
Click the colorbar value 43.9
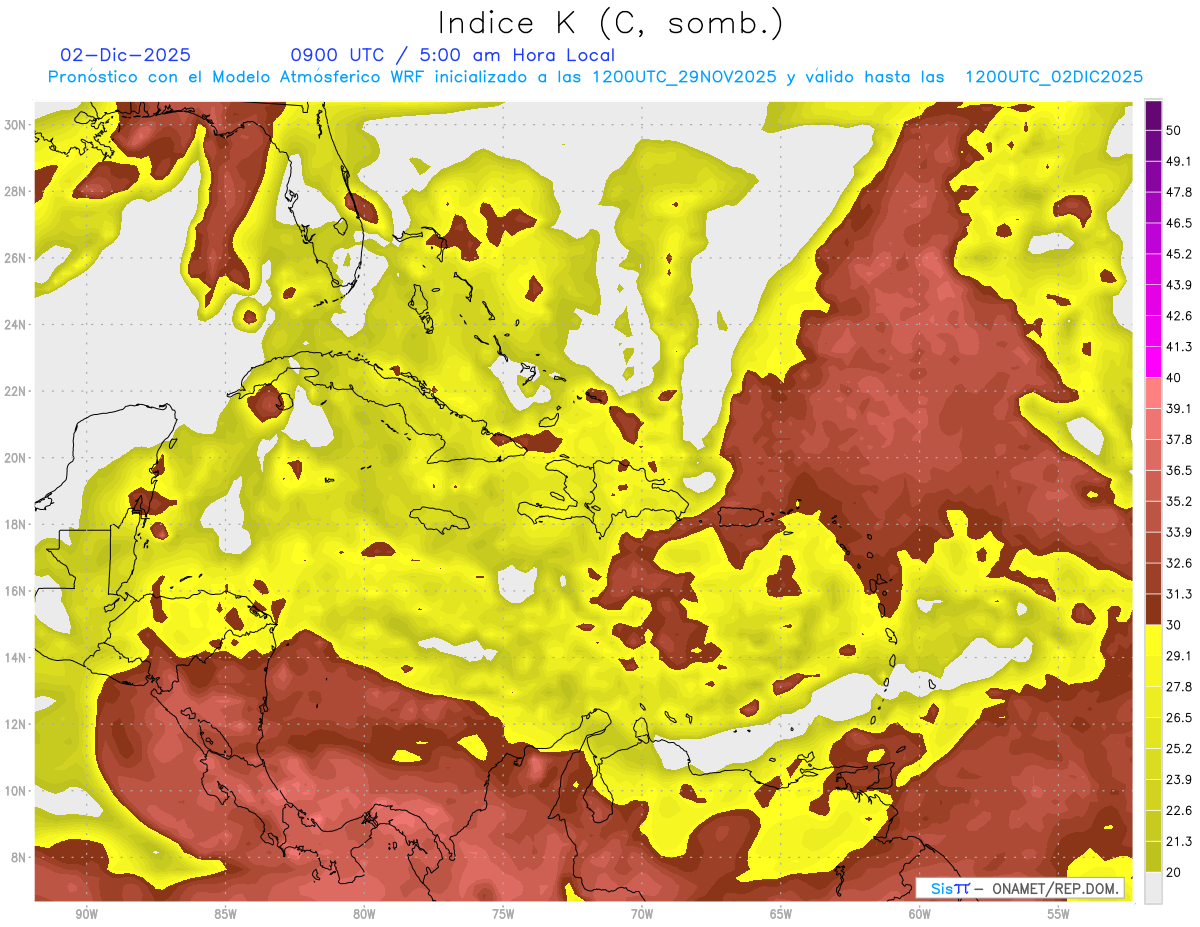[x=1180, y=285]
